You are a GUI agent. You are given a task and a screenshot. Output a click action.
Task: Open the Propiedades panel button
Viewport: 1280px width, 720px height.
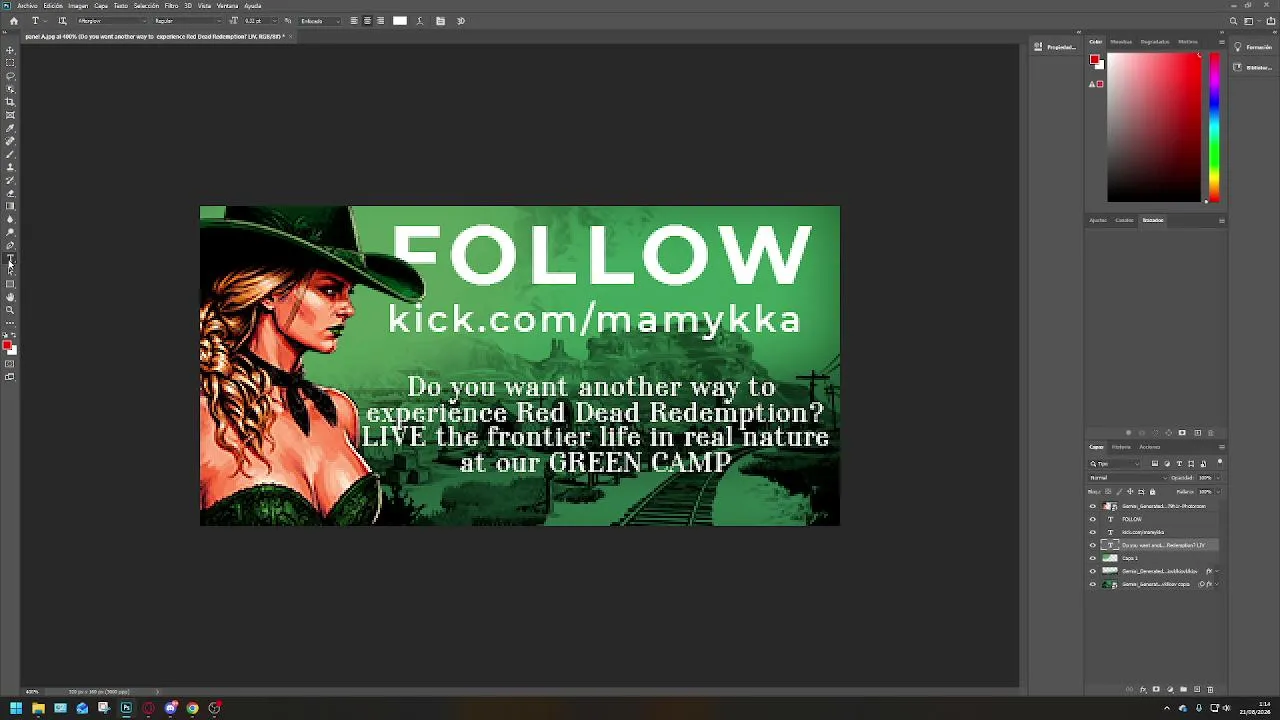tap(1054, 47)
